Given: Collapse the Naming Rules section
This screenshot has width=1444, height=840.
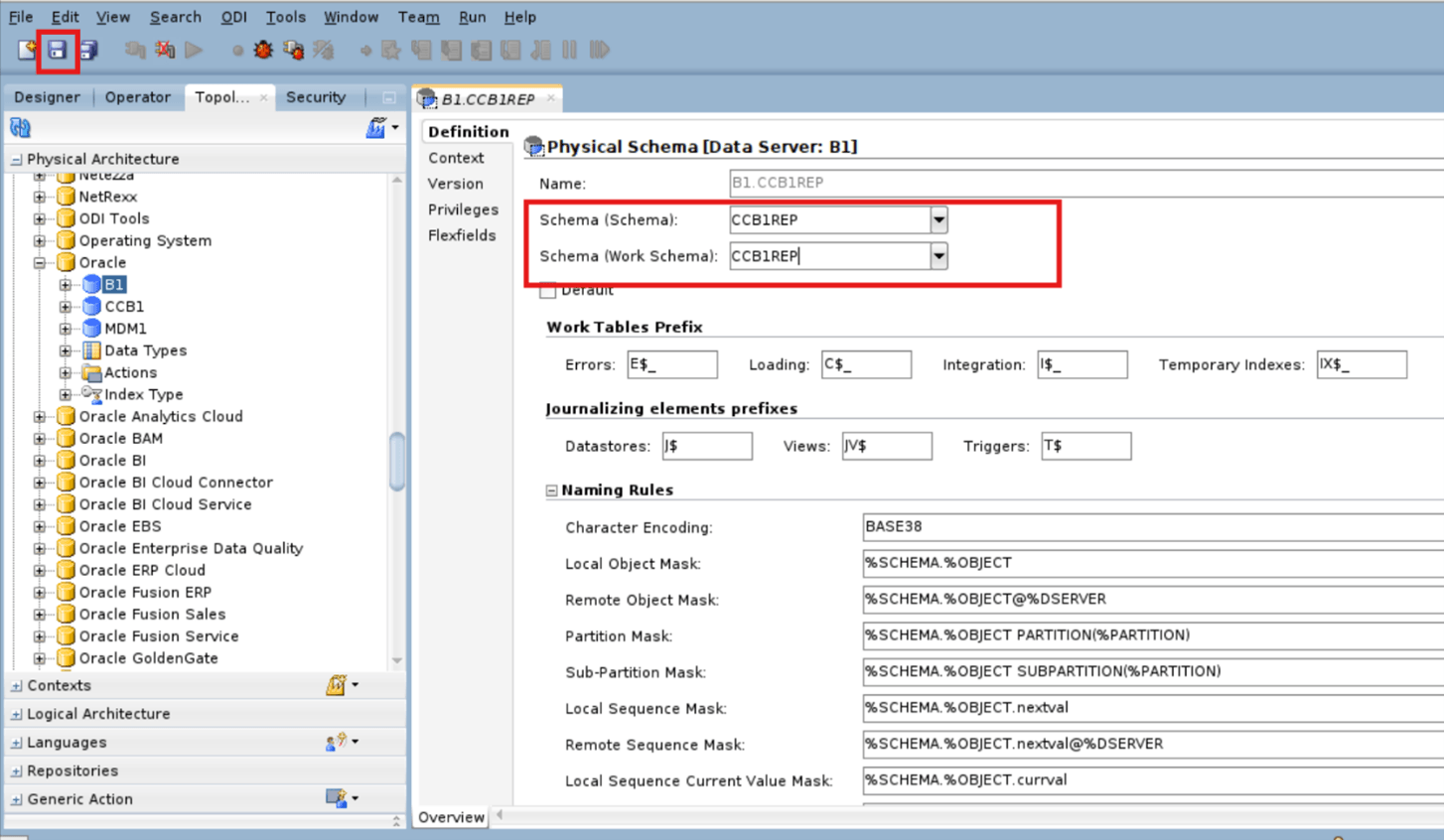Looking at the screenshot, I should [550, 490].
